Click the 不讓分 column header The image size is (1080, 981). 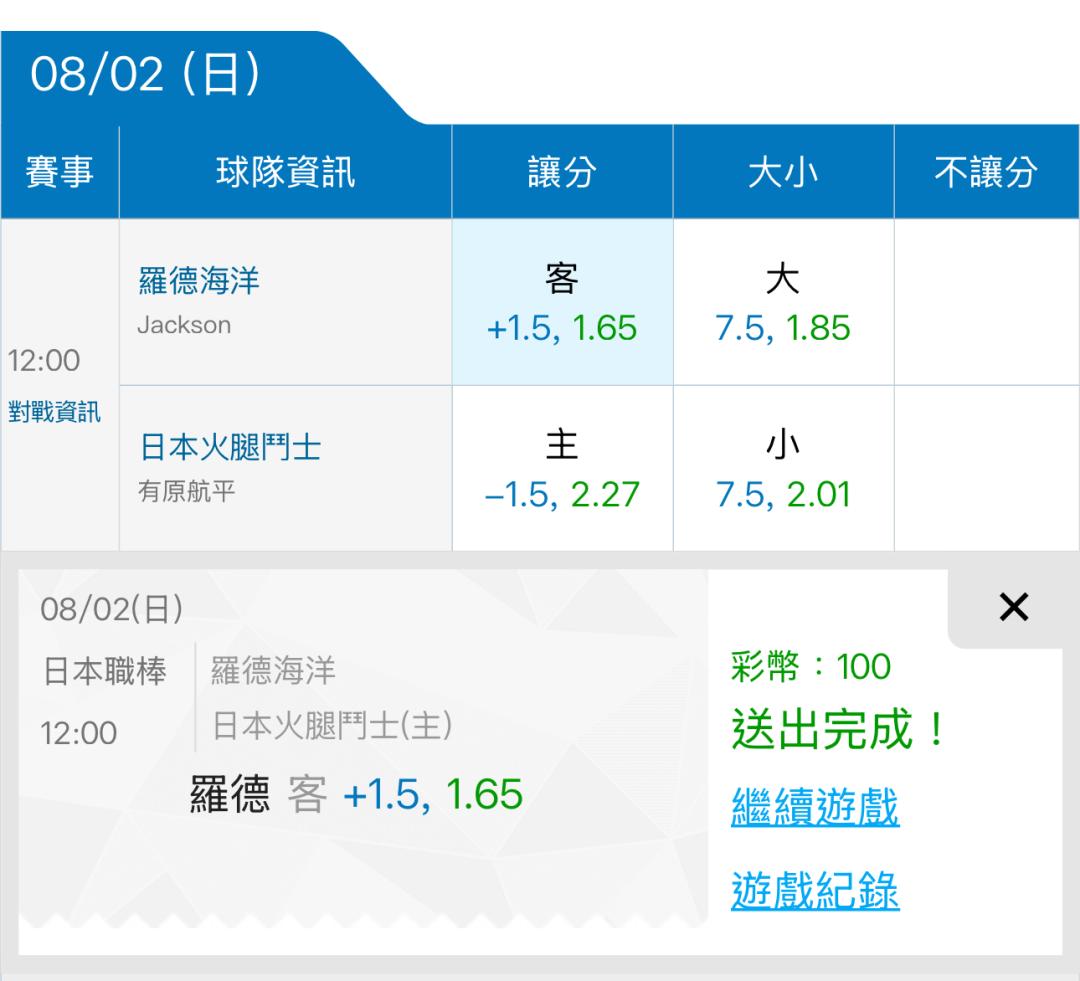(x=986, y=172)
